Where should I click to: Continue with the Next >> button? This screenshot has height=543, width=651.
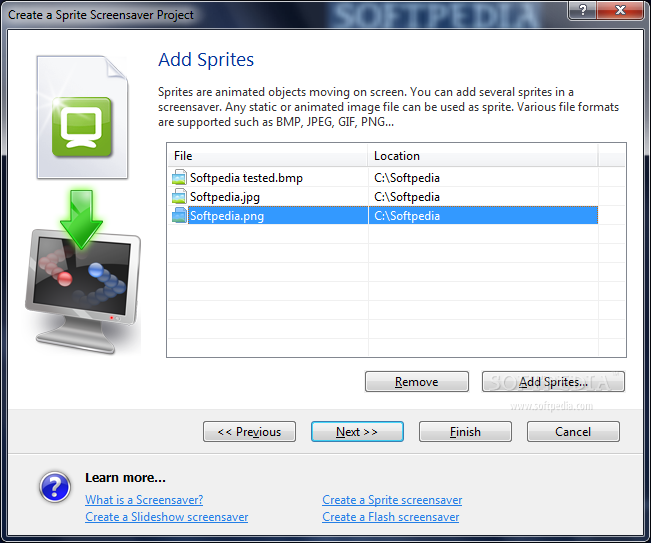357,432
